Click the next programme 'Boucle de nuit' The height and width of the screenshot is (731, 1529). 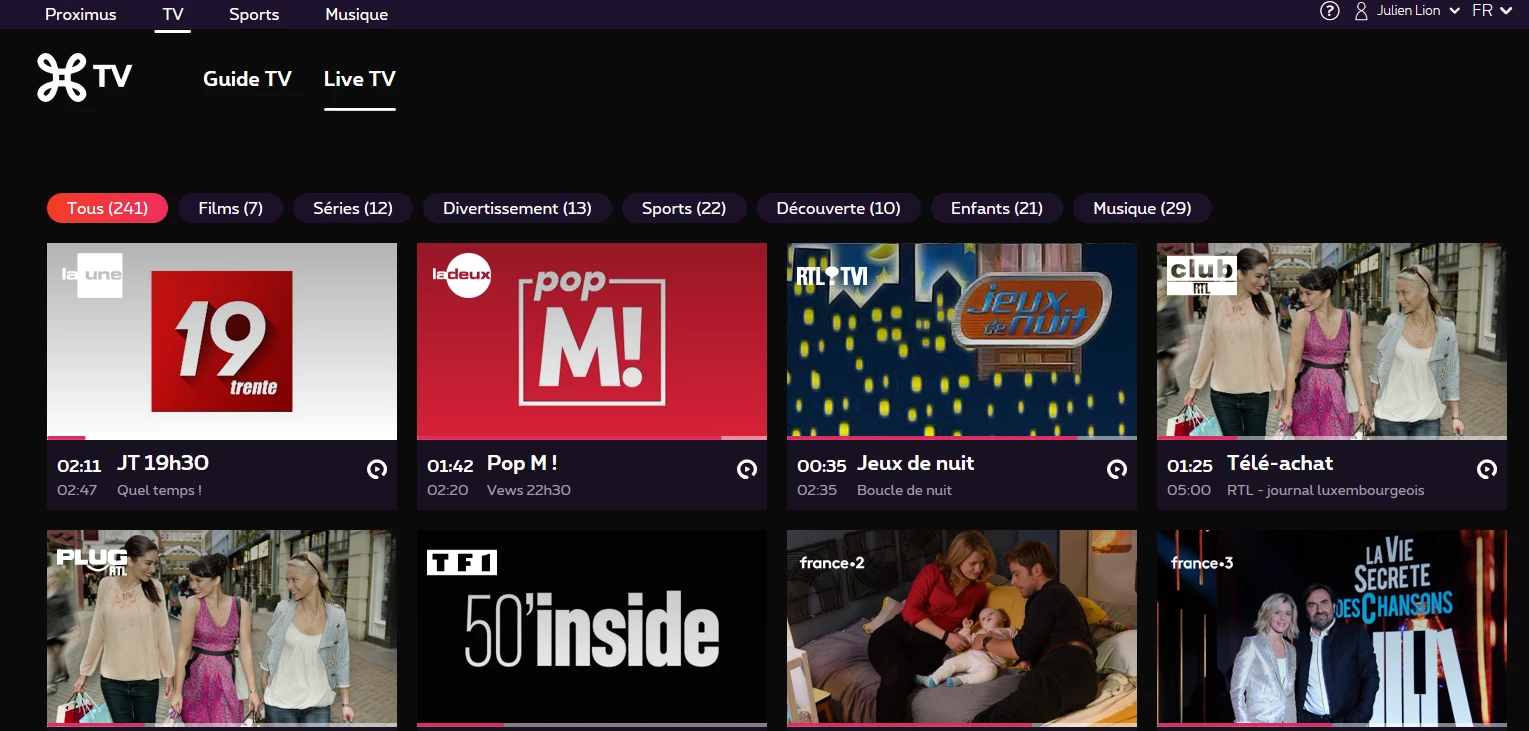pyautogui.click(x=904, y=490)
